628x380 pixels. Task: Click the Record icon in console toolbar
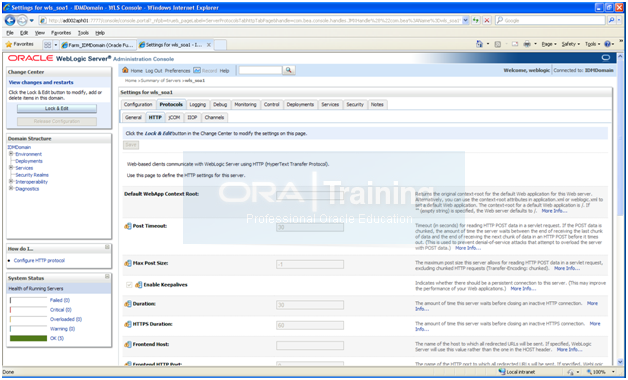pos(197,70)
